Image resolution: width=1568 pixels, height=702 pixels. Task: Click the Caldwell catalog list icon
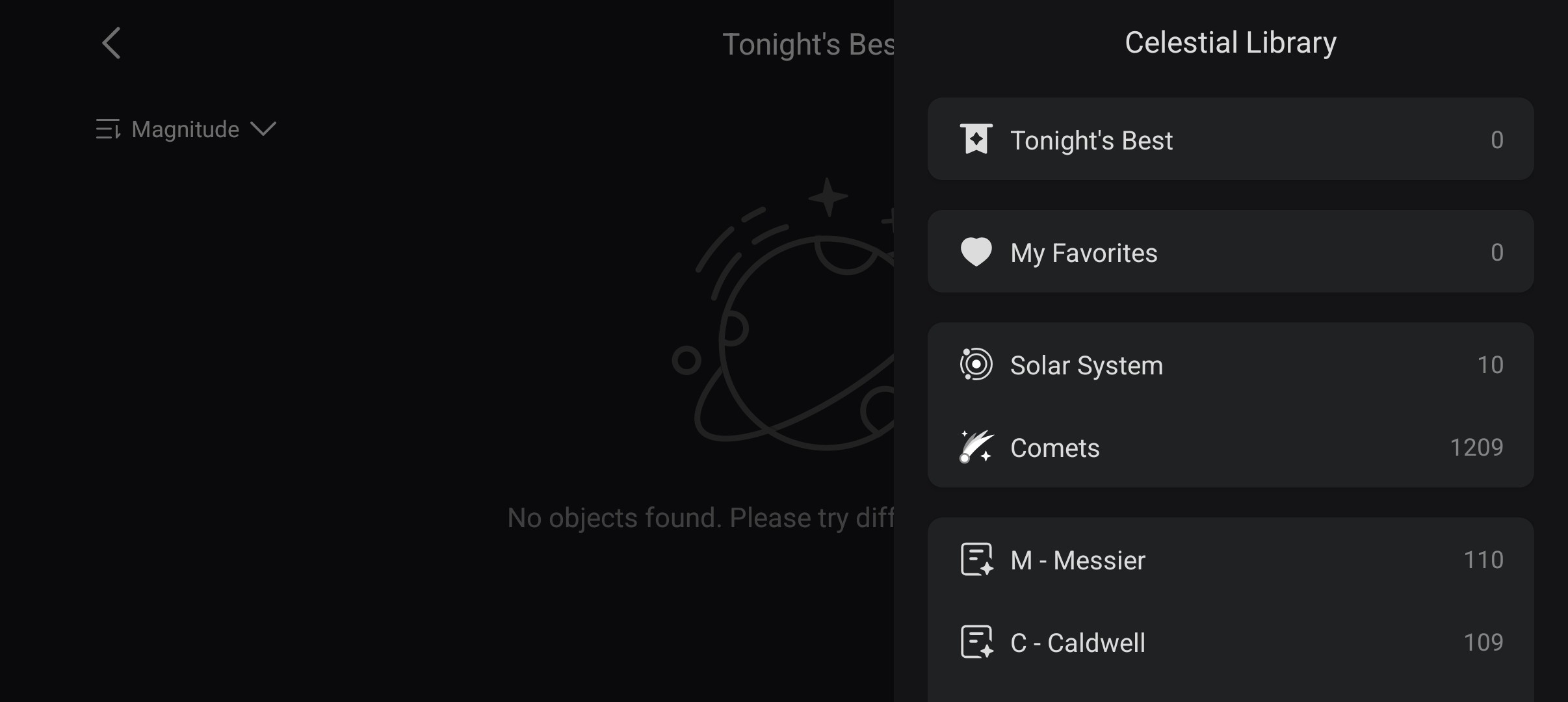pos(976,642)
